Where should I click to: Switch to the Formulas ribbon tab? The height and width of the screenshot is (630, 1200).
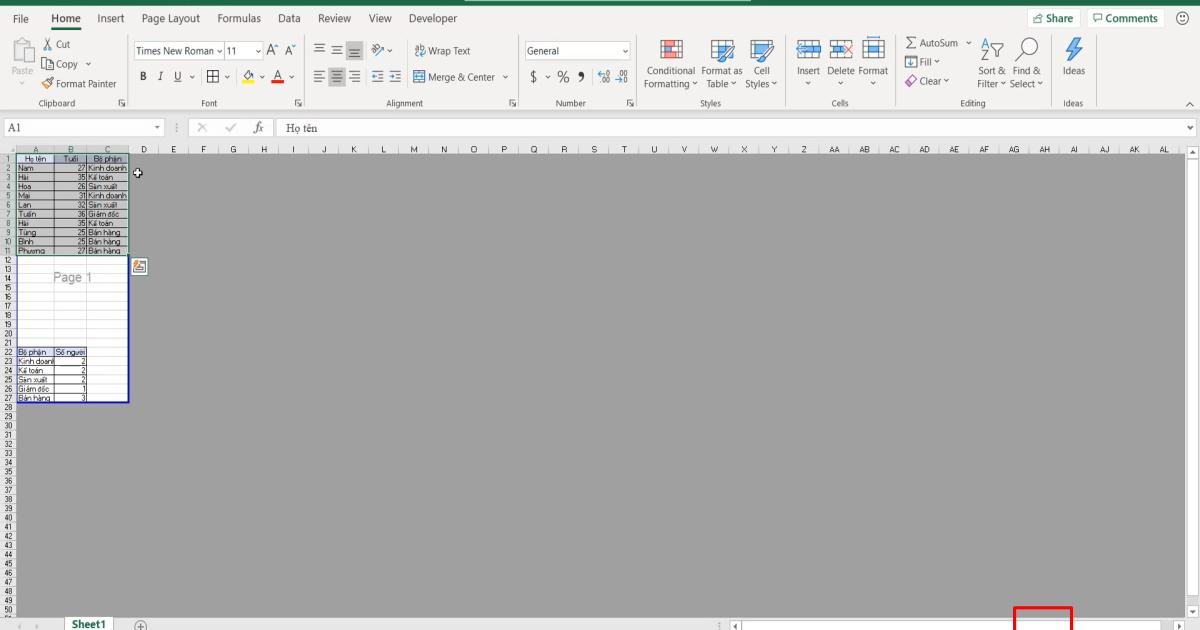(x=239, y=18)
